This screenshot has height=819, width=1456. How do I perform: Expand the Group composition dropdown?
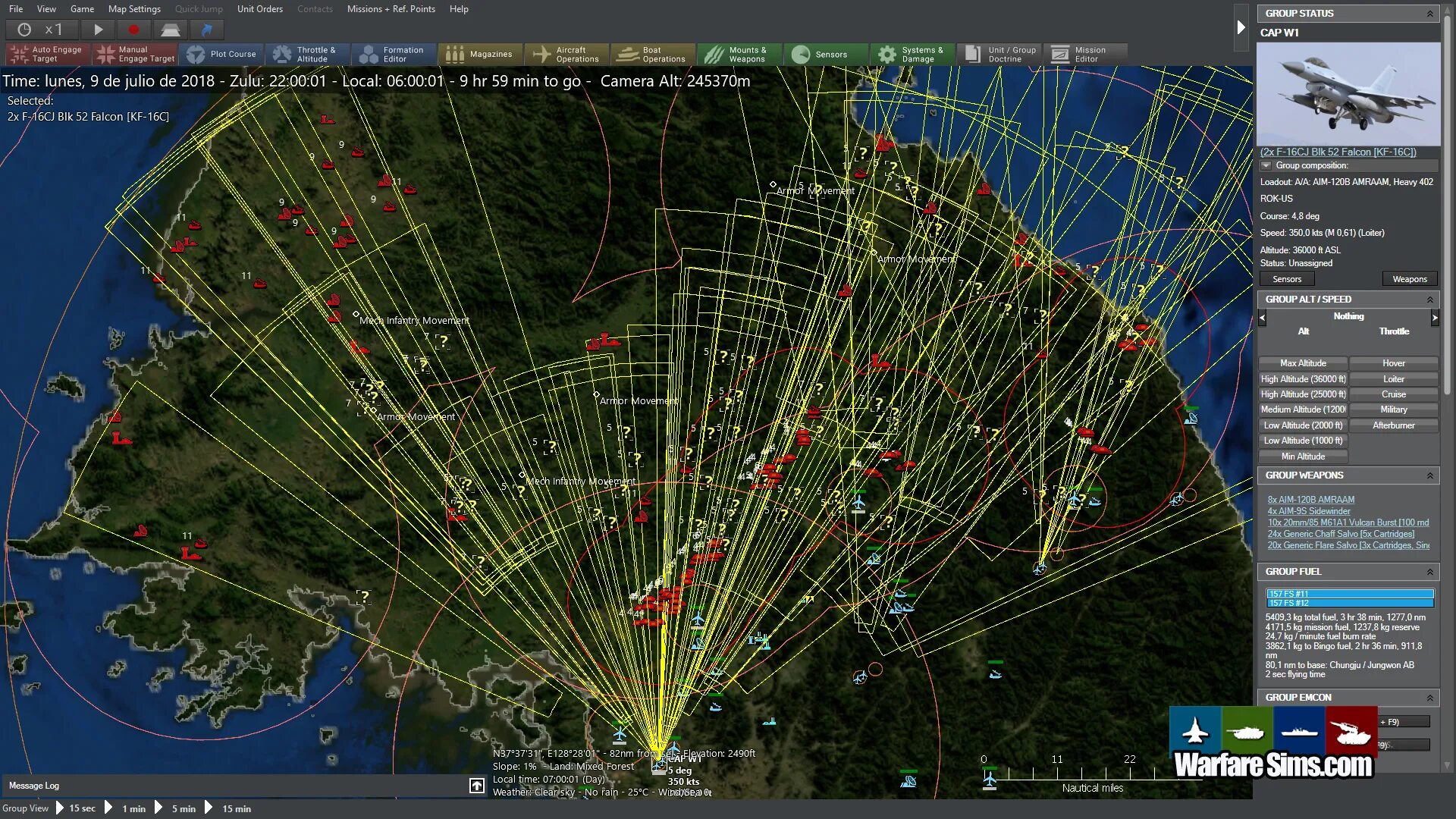click(1266, 165)
